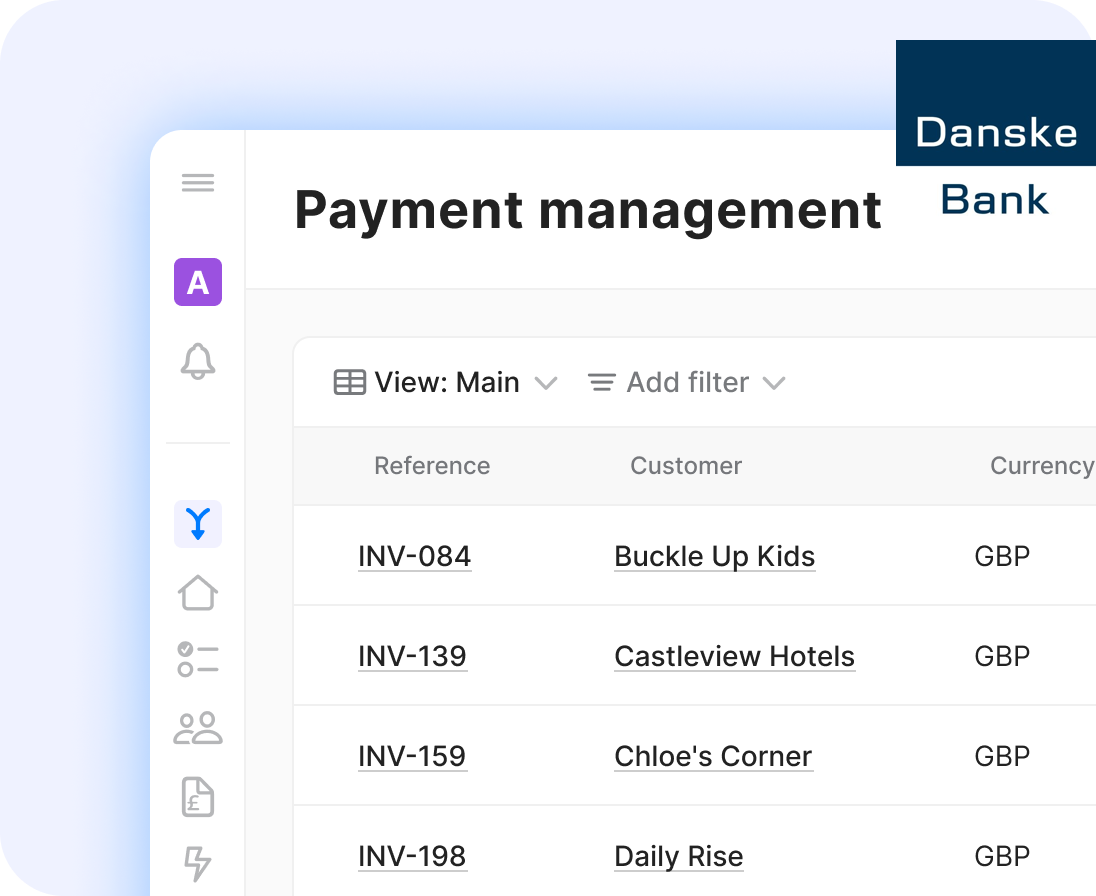Click the invoice with pound sign icon
The width and height of the screenshot is (1096, 896).
(198, 797)
